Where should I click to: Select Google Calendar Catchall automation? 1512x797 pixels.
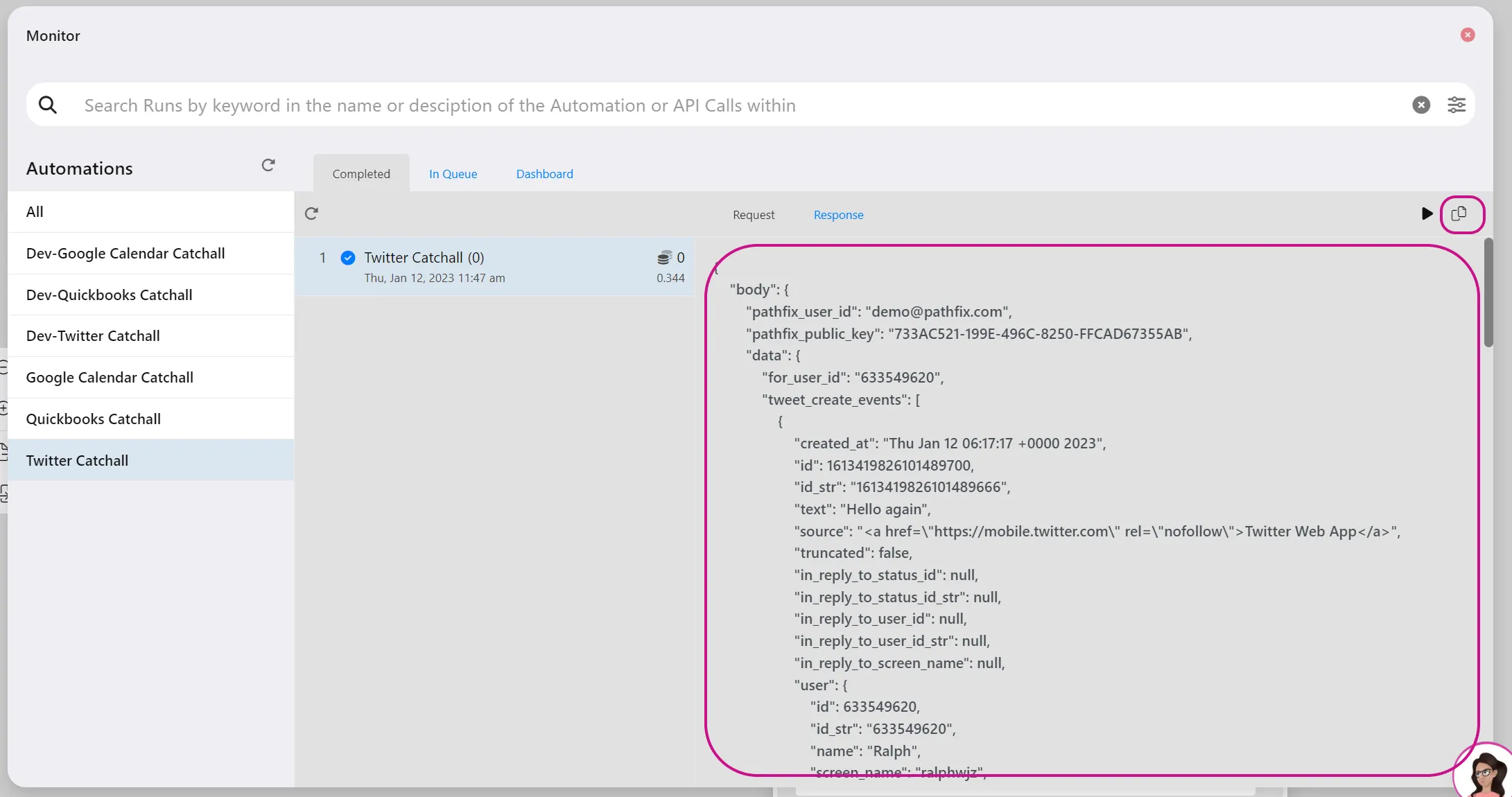pos(150,378)
